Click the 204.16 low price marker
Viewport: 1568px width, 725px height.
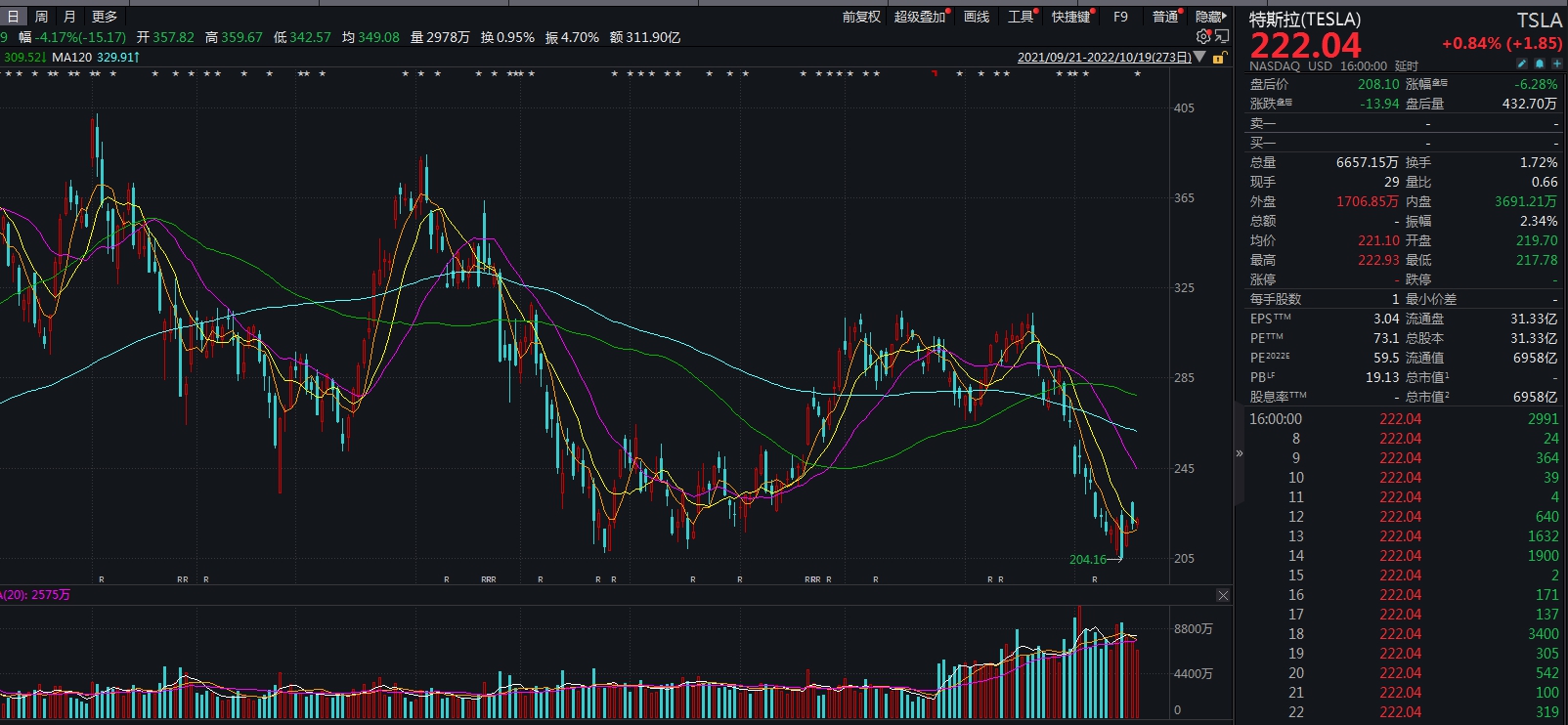[x=1088, y=560]
